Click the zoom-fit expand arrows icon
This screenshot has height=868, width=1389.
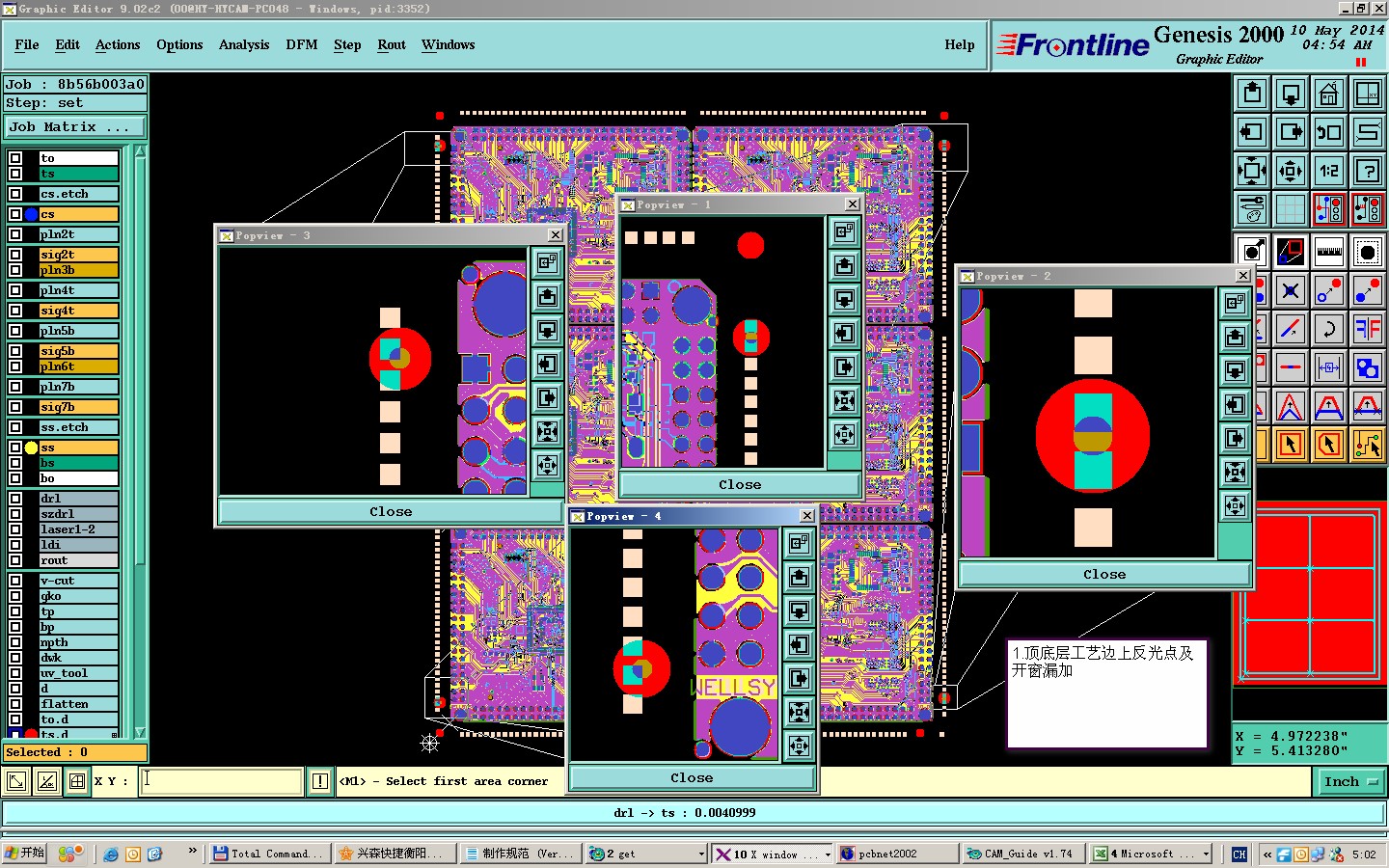(x=1252, y=171)
